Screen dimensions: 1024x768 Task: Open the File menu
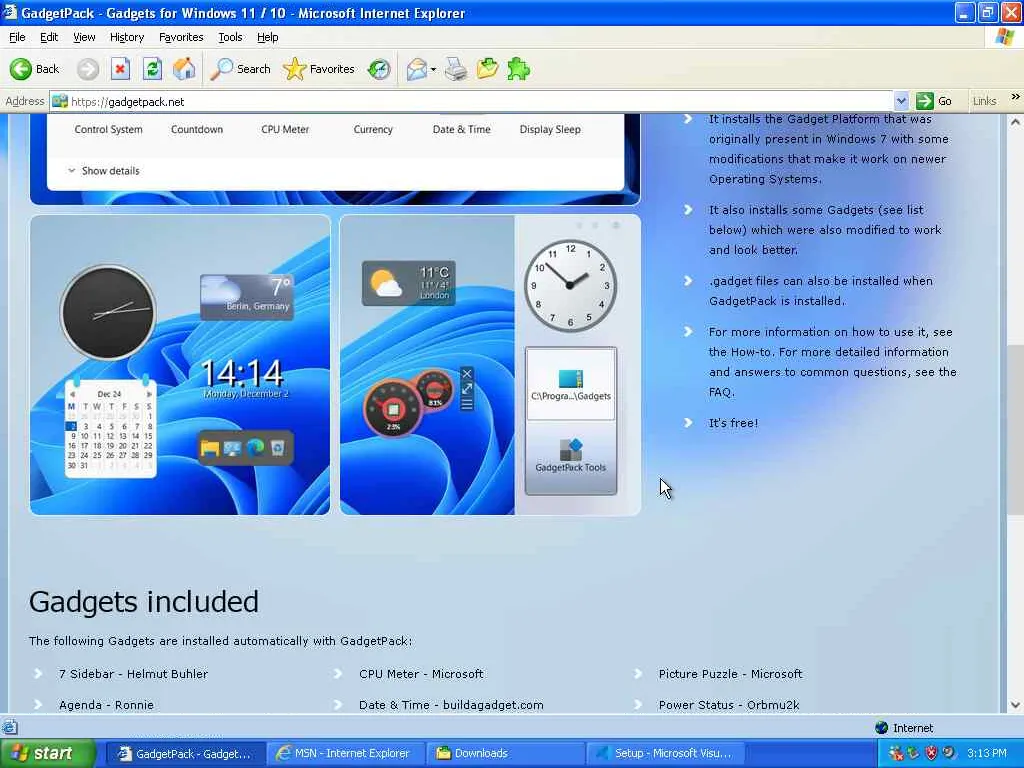(17, 37)
